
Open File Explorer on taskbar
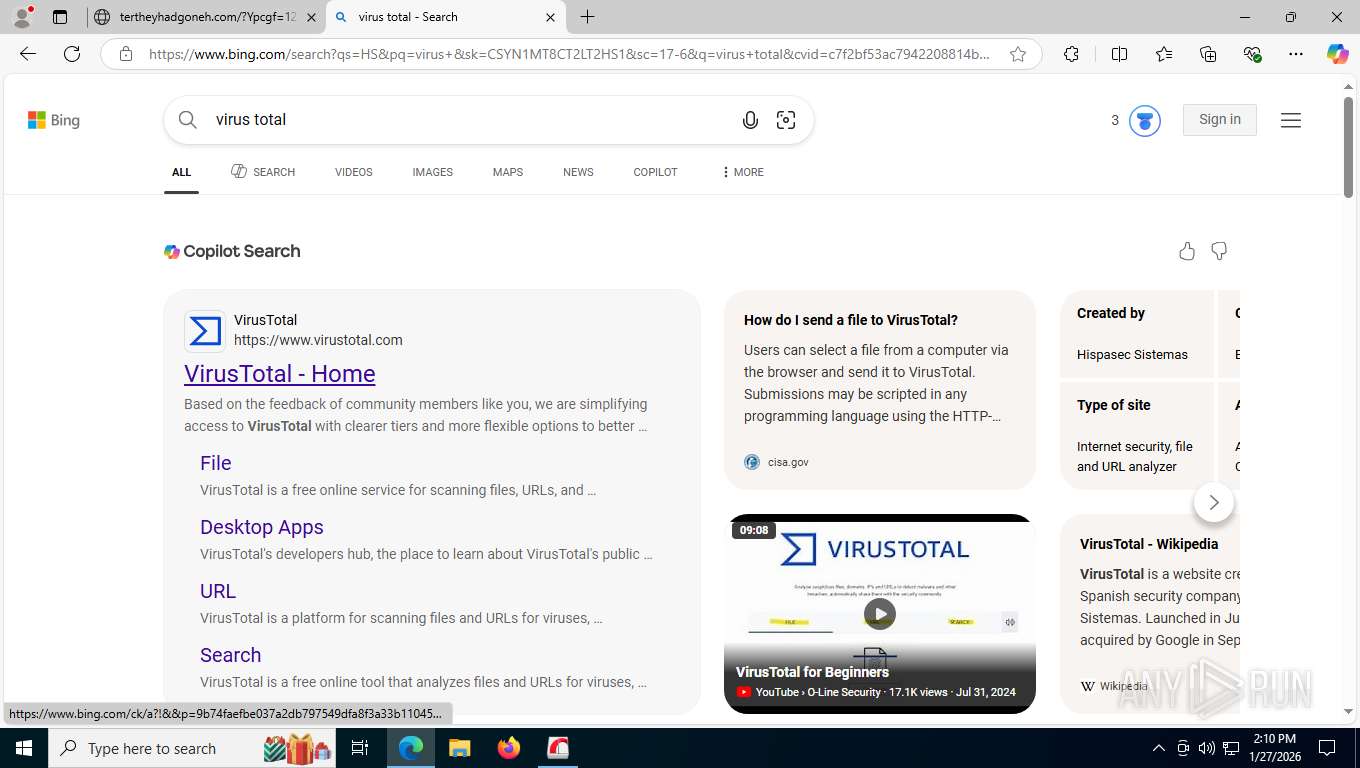[459, 748]
